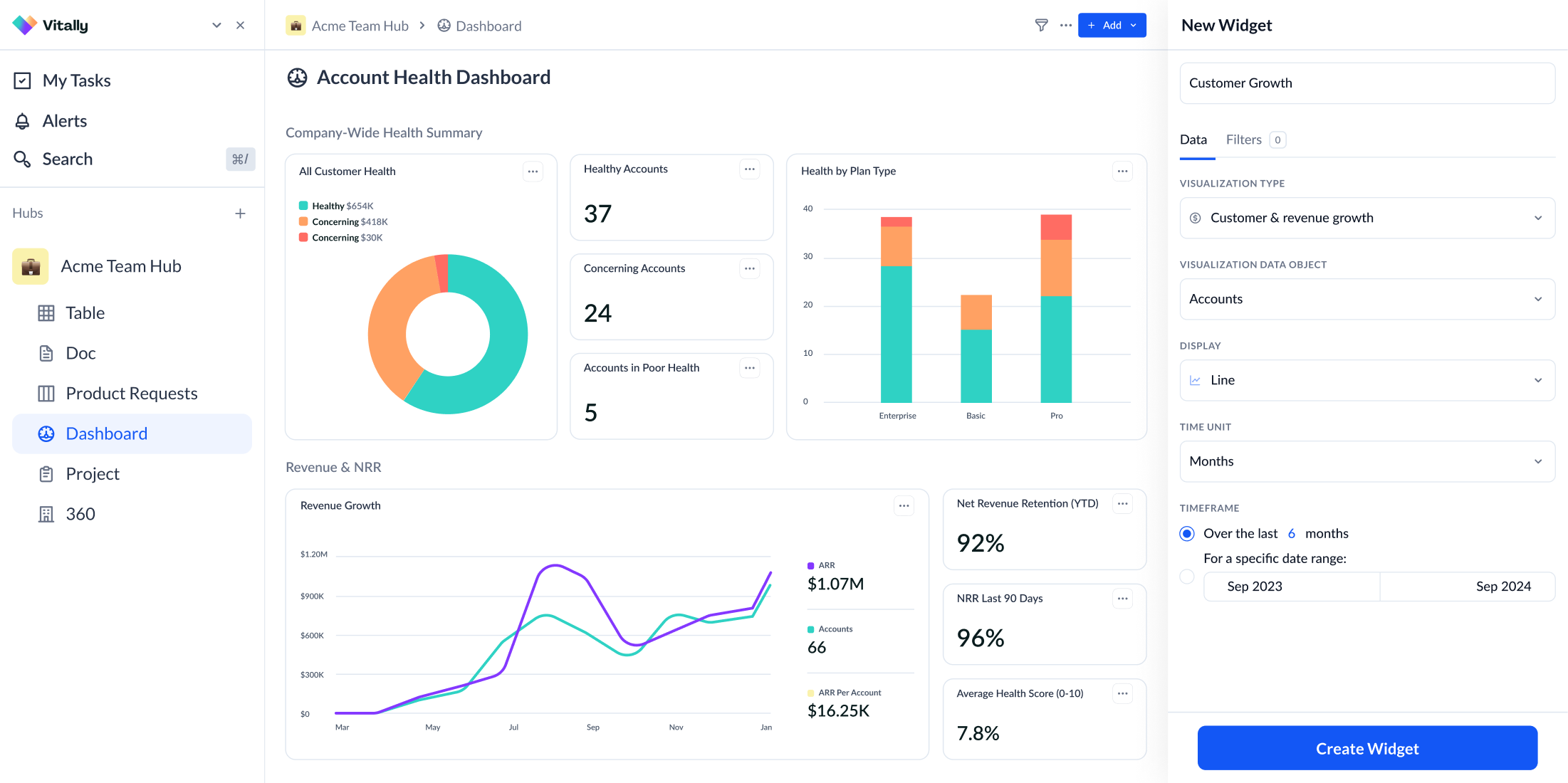Click the Search magnifier icon
Viewport: 1568px width, 783px height.
23,159
